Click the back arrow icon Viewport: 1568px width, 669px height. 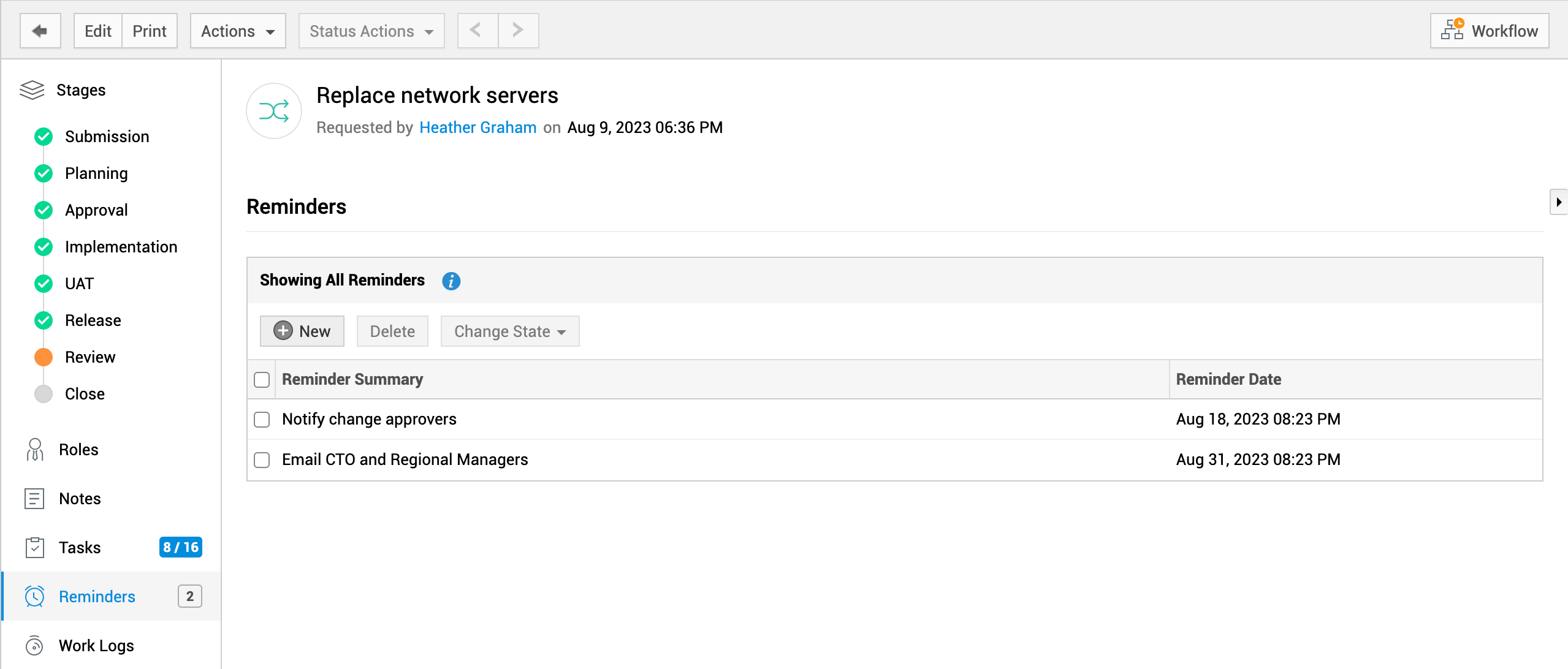click(40, 31)
